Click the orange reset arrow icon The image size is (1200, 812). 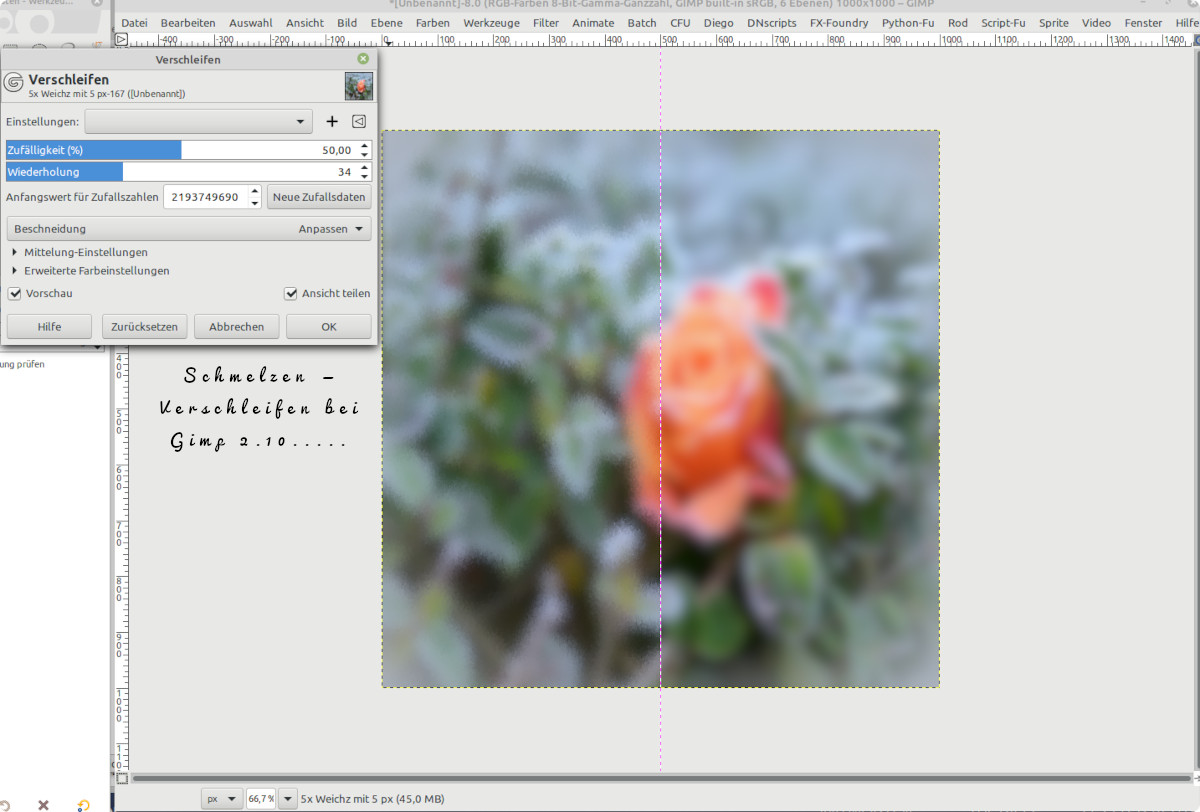pos(83,804)
